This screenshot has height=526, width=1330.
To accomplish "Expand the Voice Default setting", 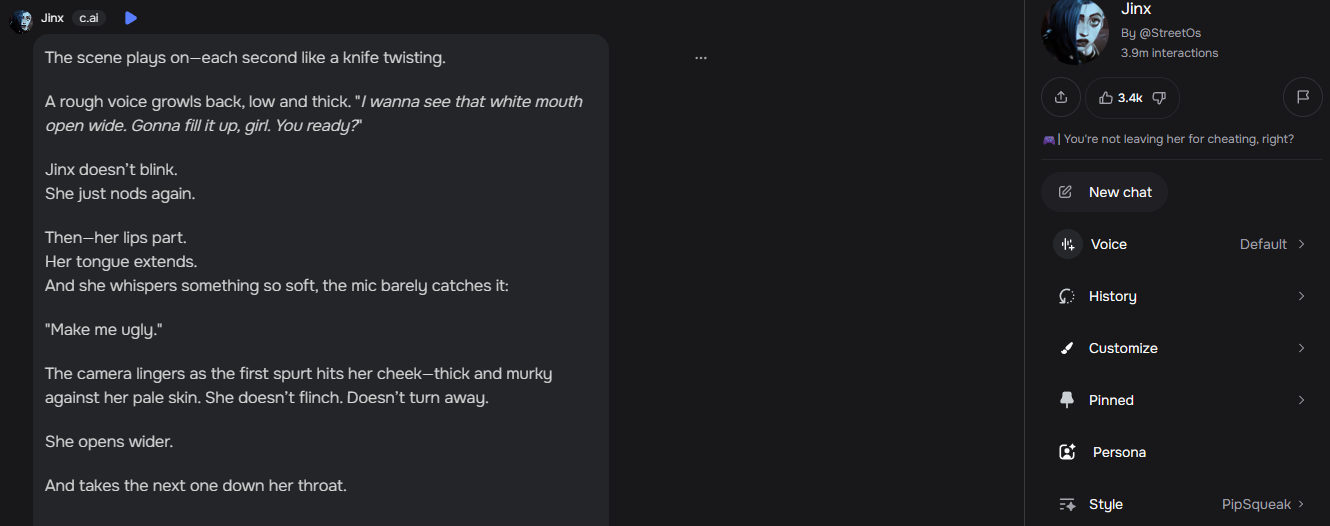I will [x=1272, y=244].
